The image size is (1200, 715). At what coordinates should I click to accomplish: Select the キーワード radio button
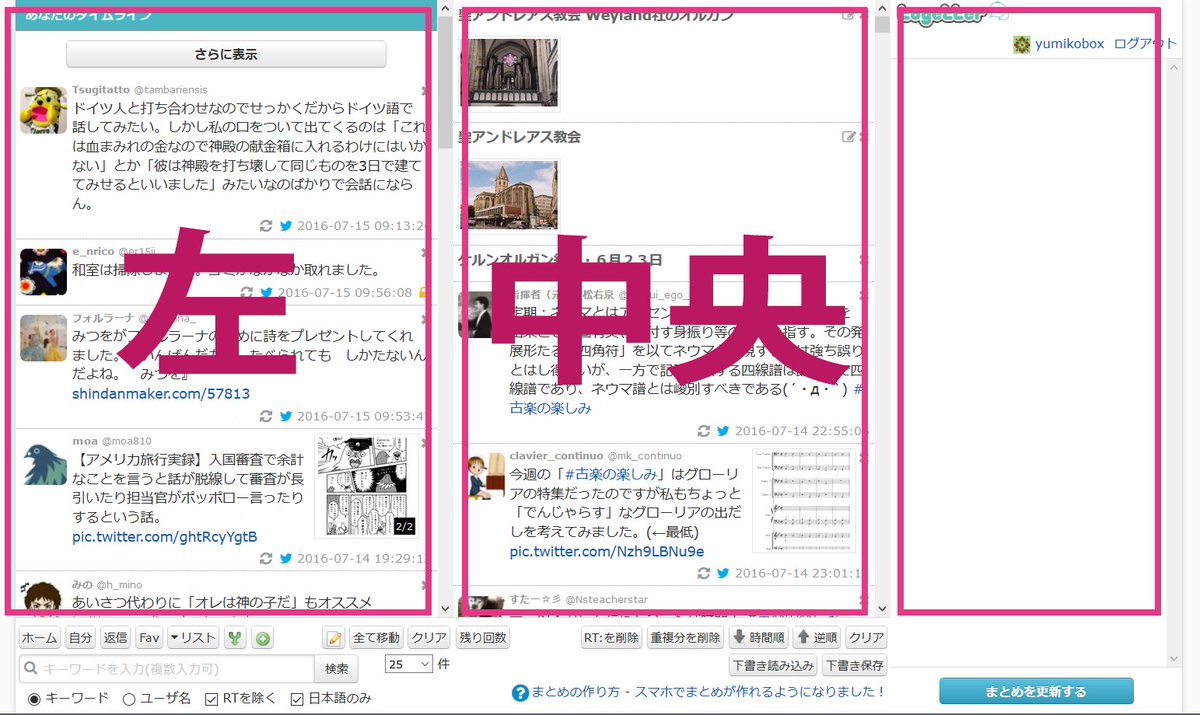coord(34,698)
